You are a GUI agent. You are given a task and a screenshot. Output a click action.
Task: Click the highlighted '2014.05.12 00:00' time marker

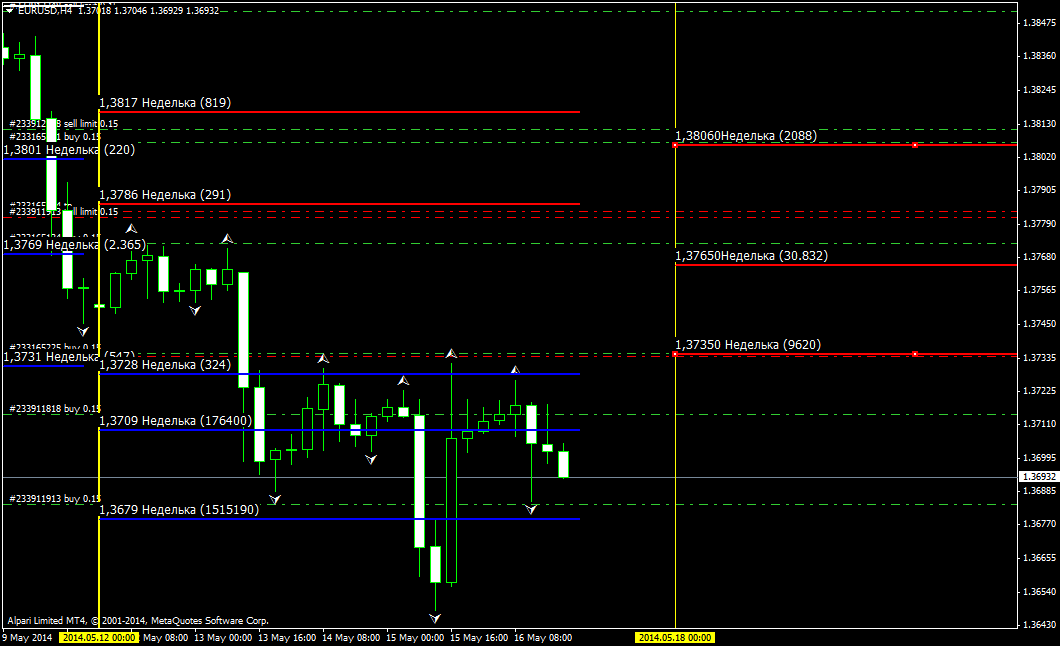tap(99, 637)
